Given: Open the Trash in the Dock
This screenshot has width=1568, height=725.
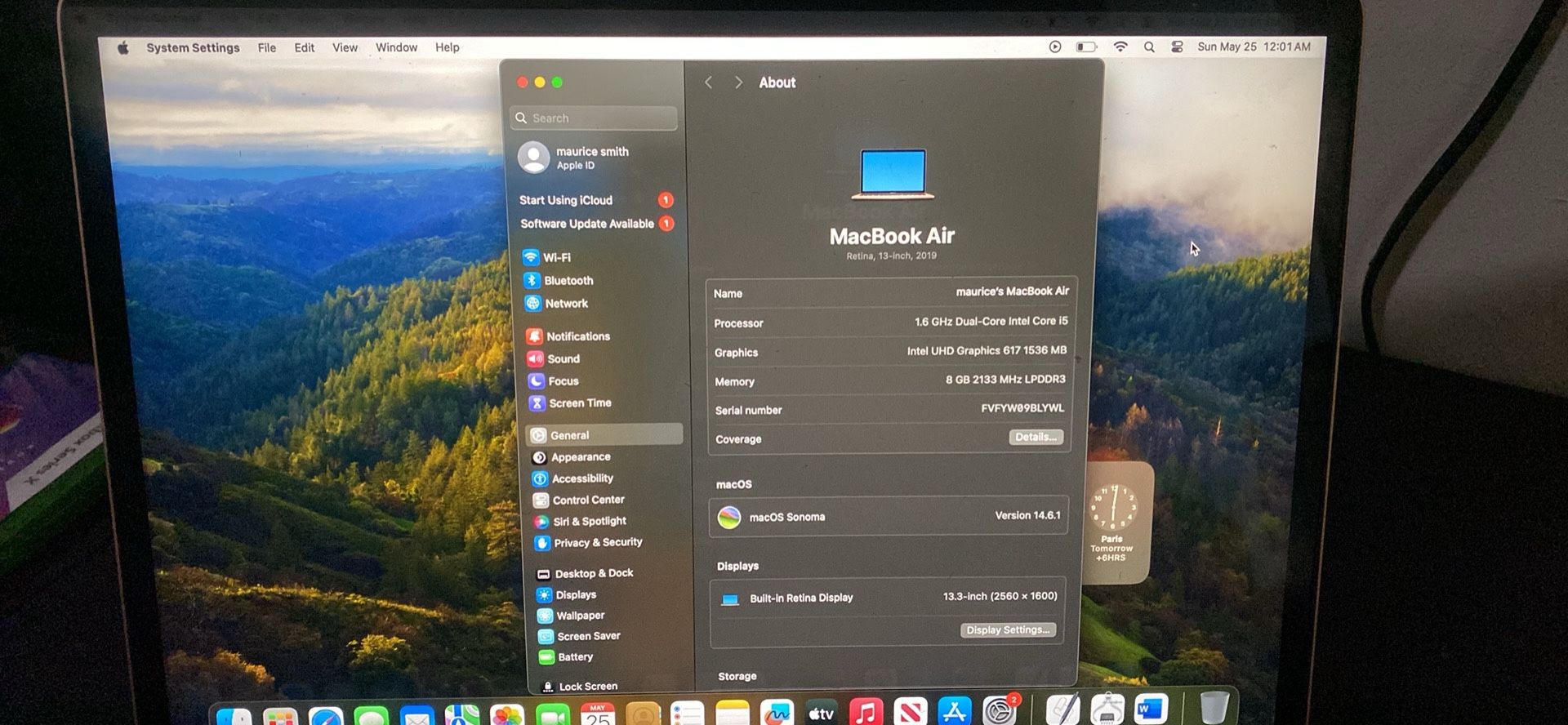Looking at the screenshot, I should (1214, 707).
